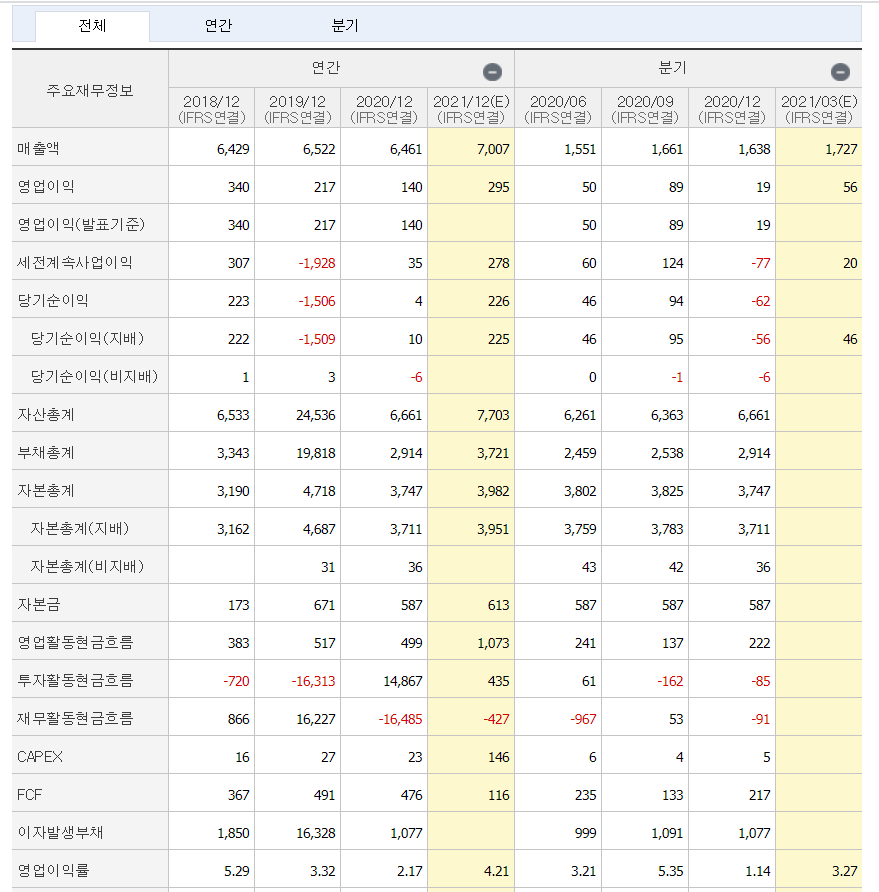Screen dimensions: 879x892
Task: Switch to the 연간 tab
Action: (x=218, y=26)
